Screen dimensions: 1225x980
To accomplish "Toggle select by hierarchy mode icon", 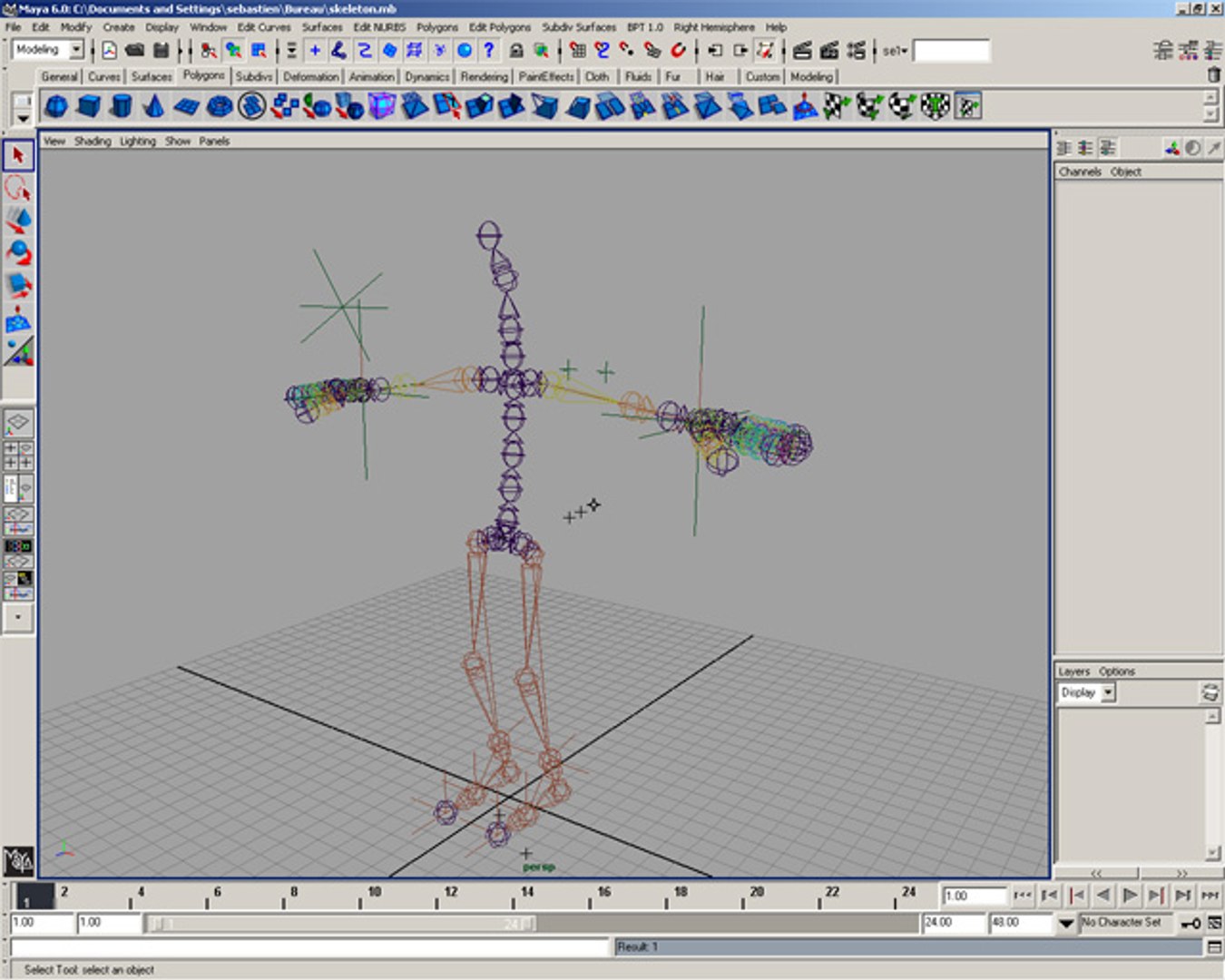I will 209,50.
